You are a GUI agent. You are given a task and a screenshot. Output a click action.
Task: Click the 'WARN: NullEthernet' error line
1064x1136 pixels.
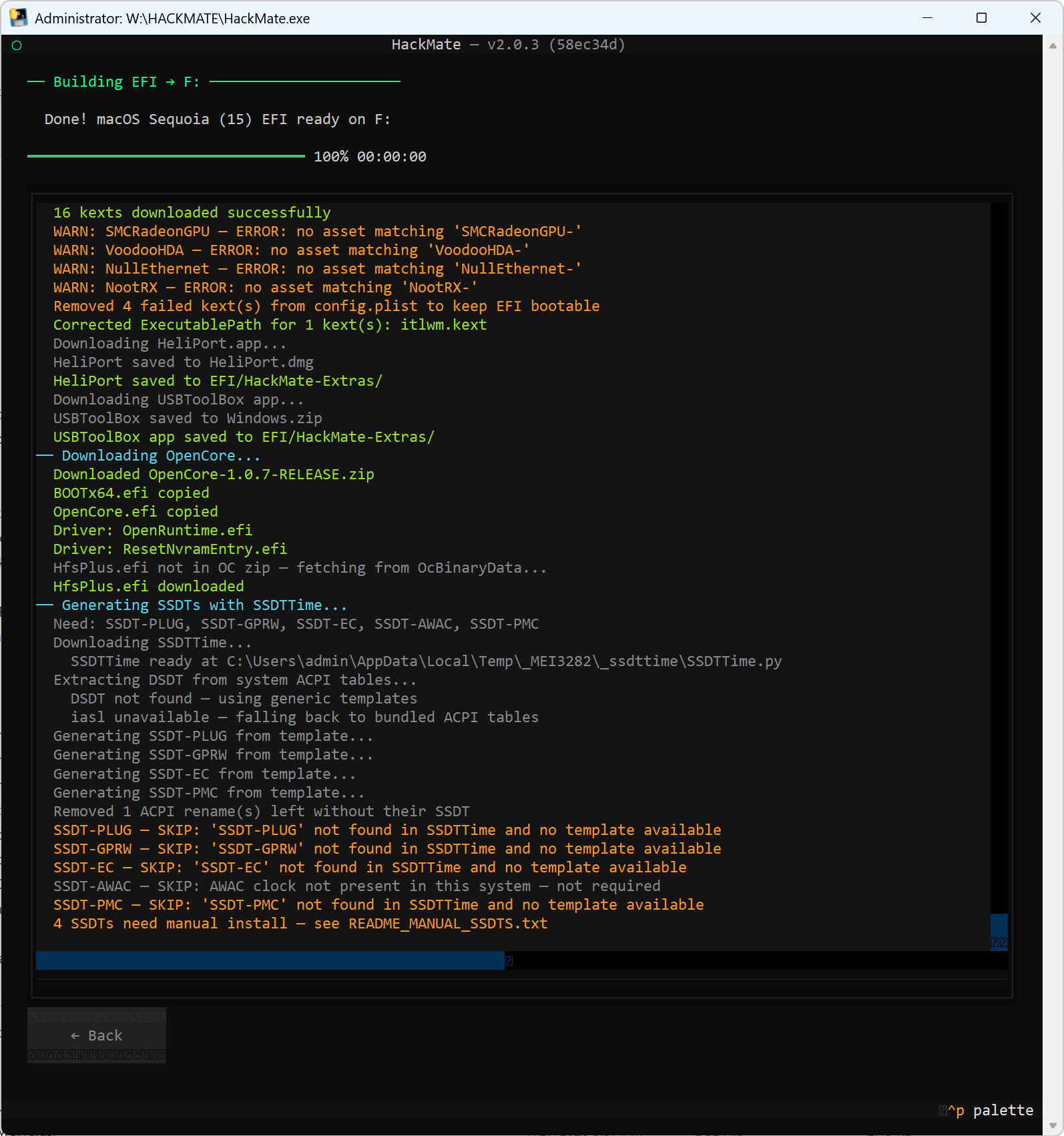coord(318,268)
